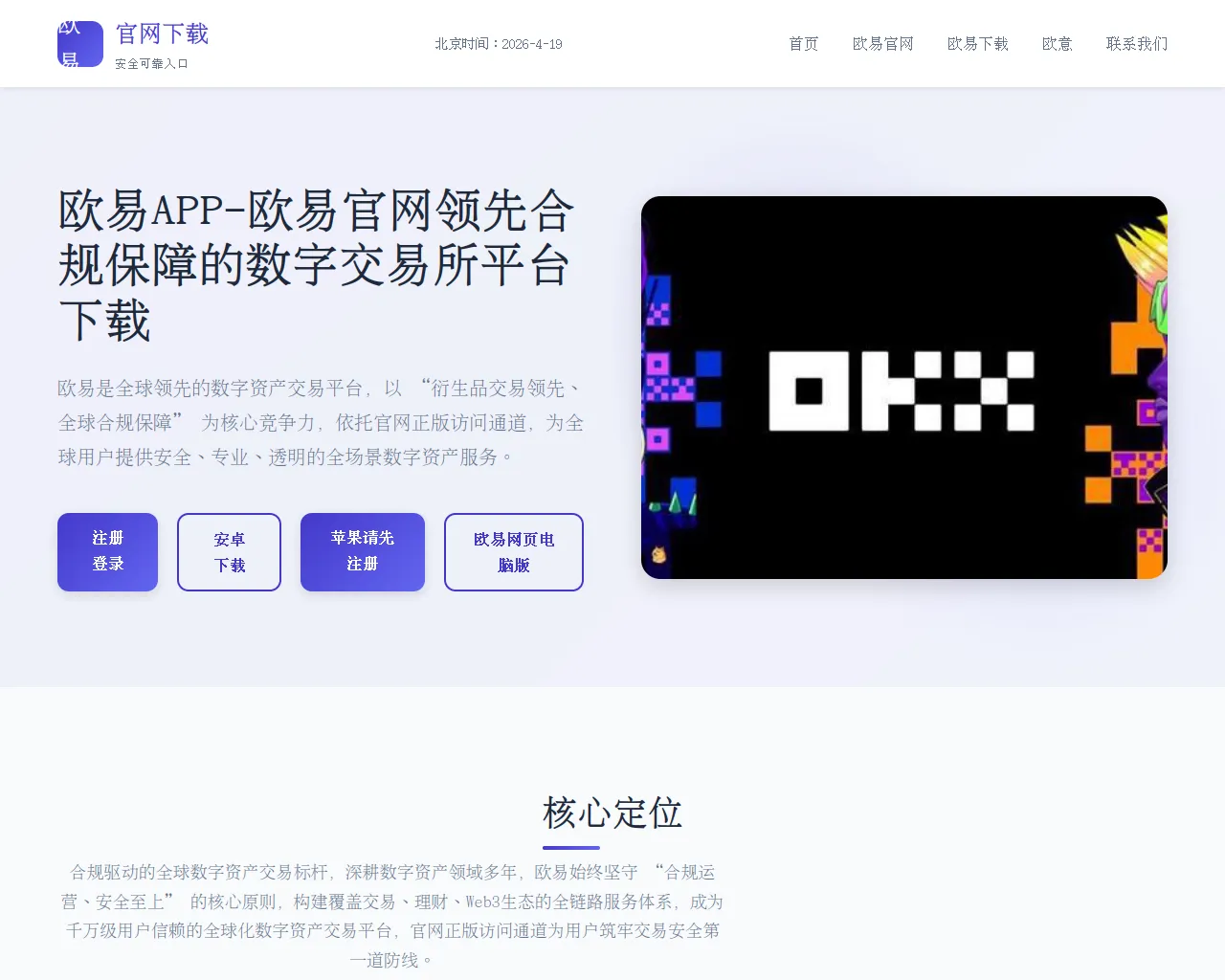Visit the 联系我们 menu link
This screenshot has height=980, width=1225.
[1137, 44]
